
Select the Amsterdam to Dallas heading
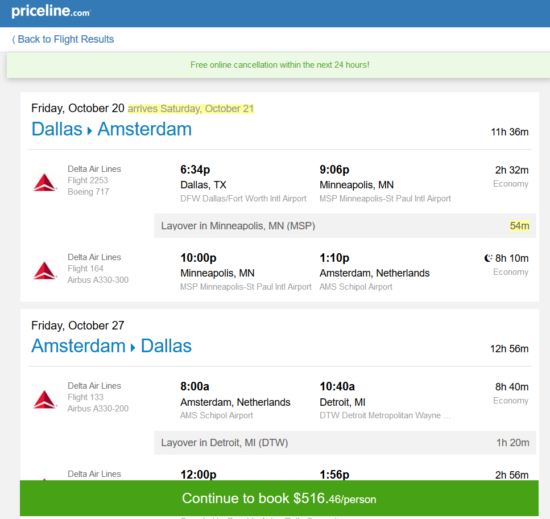click(112, 346)
